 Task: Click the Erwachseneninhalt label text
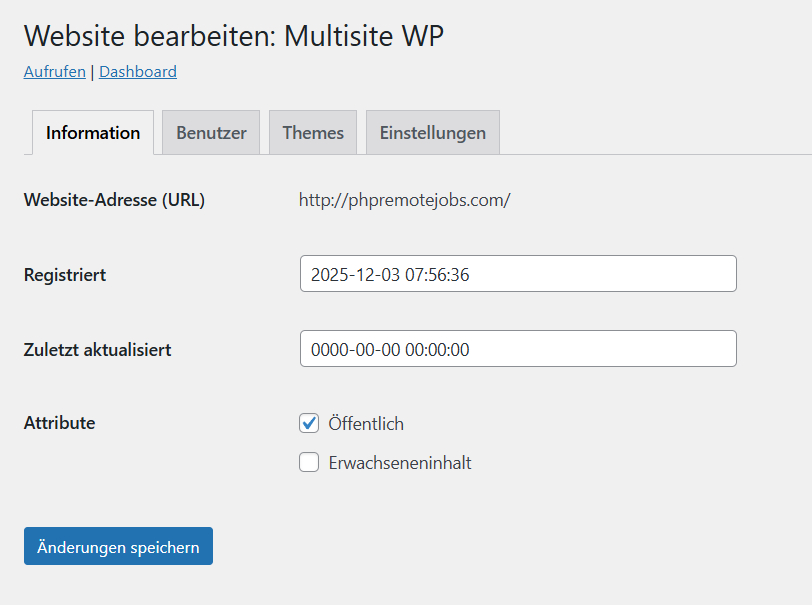coord(400,463)
